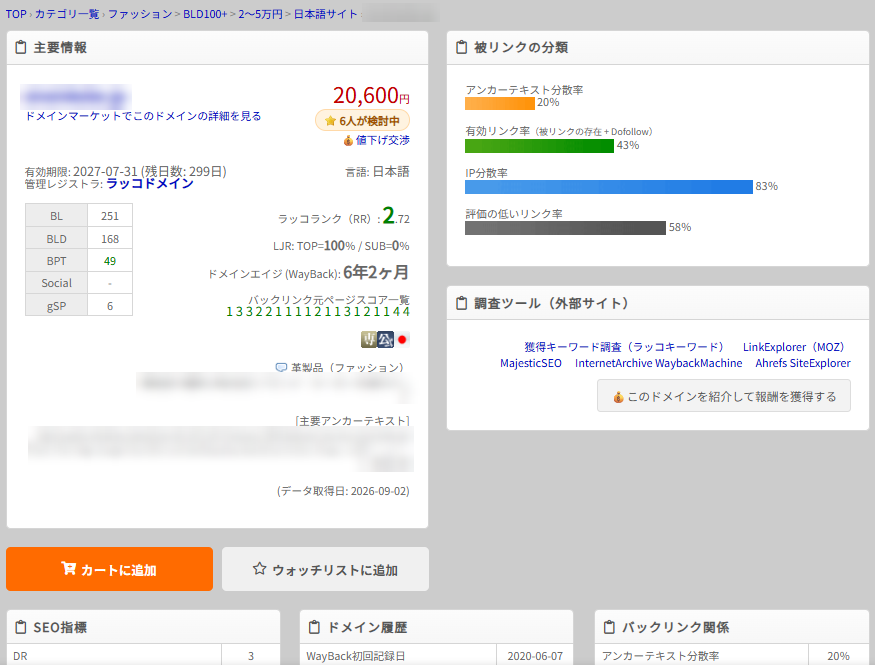Click the 値下げ交渉 link

click(x=383, y=140)
